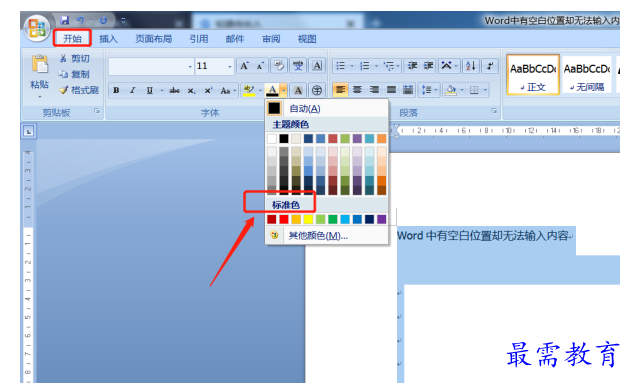The image size is (628, 386).
Task: Click 复制 to copy selection
Action: coord(75,74)
